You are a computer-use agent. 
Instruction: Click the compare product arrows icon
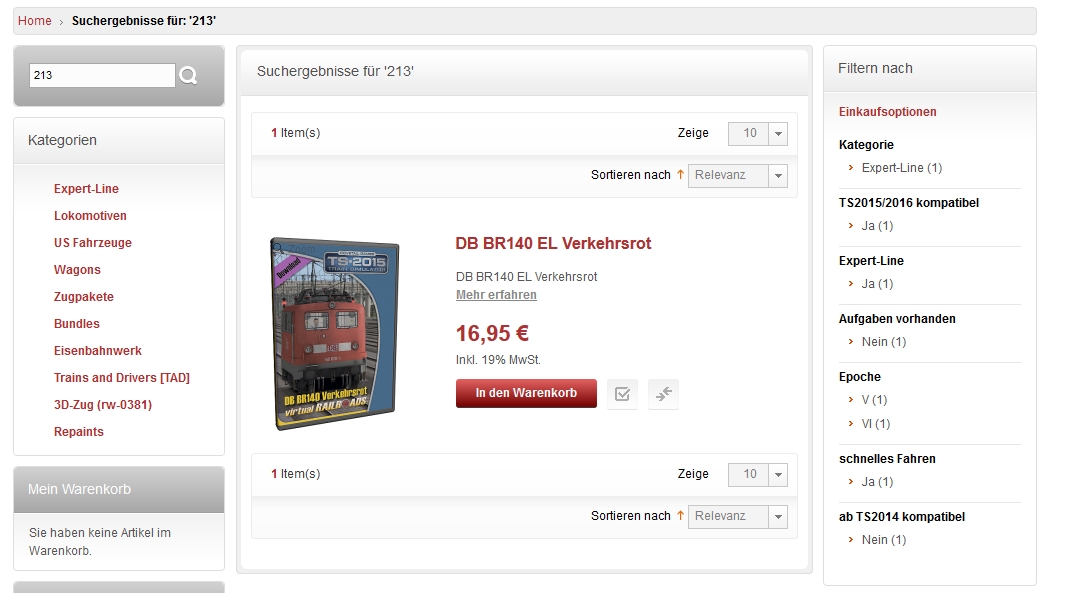click(663, 394)
